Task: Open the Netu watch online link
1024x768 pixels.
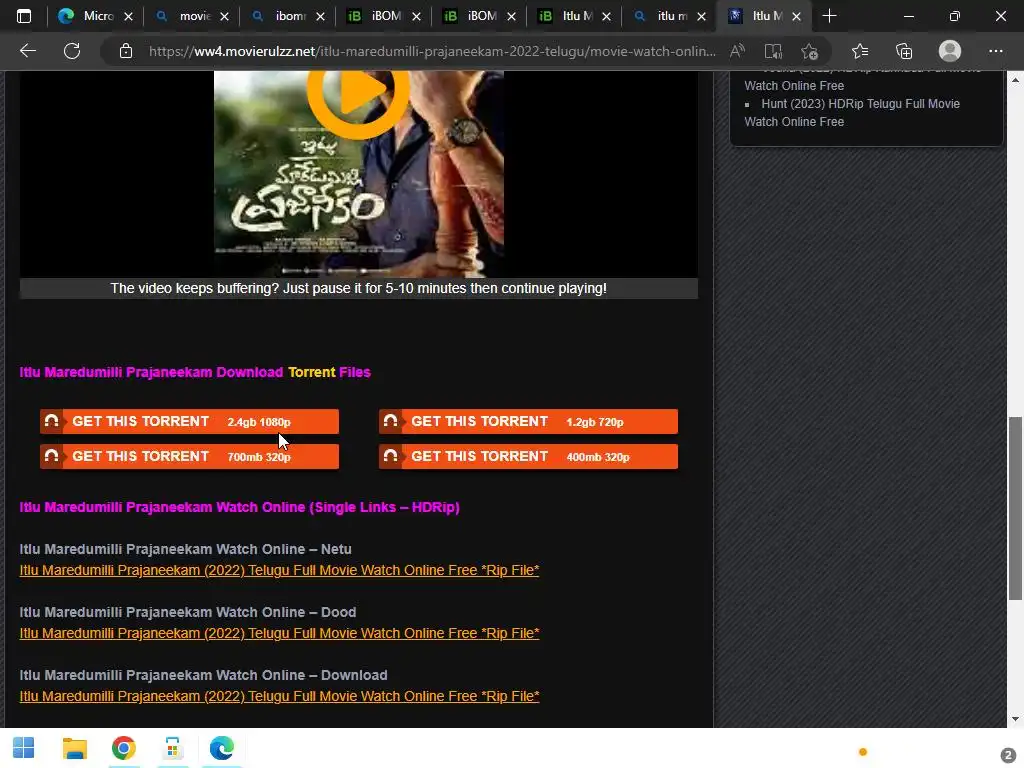Action: (x=279, y=570)
